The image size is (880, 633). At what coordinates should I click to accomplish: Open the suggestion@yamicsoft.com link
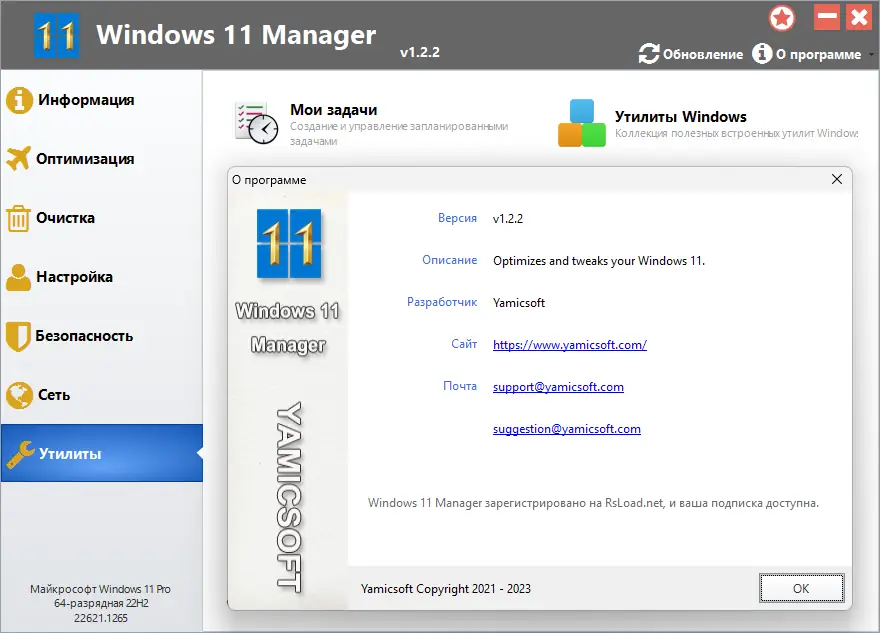point(566,428)
